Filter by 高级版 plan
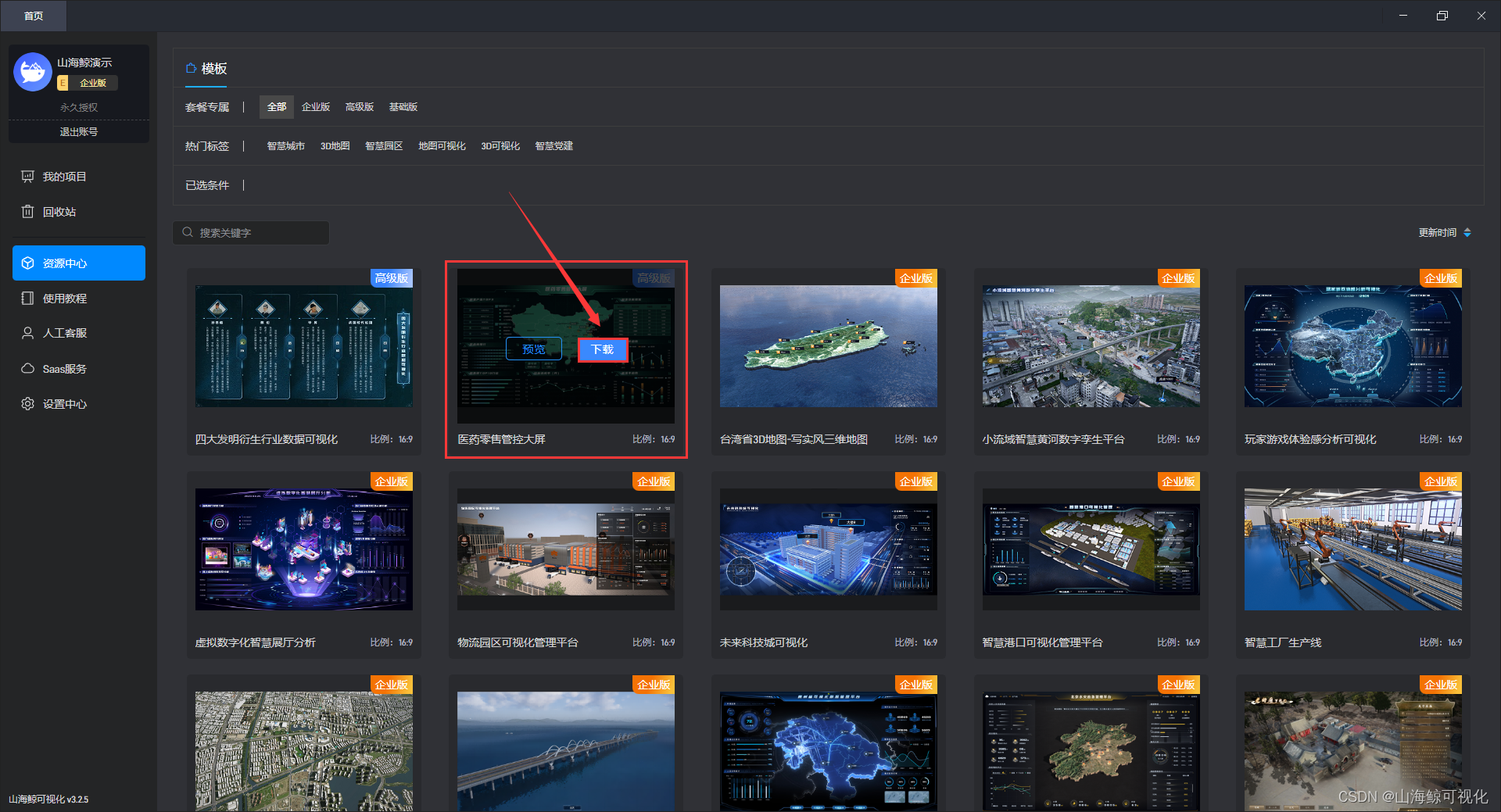 coord(360,107)
